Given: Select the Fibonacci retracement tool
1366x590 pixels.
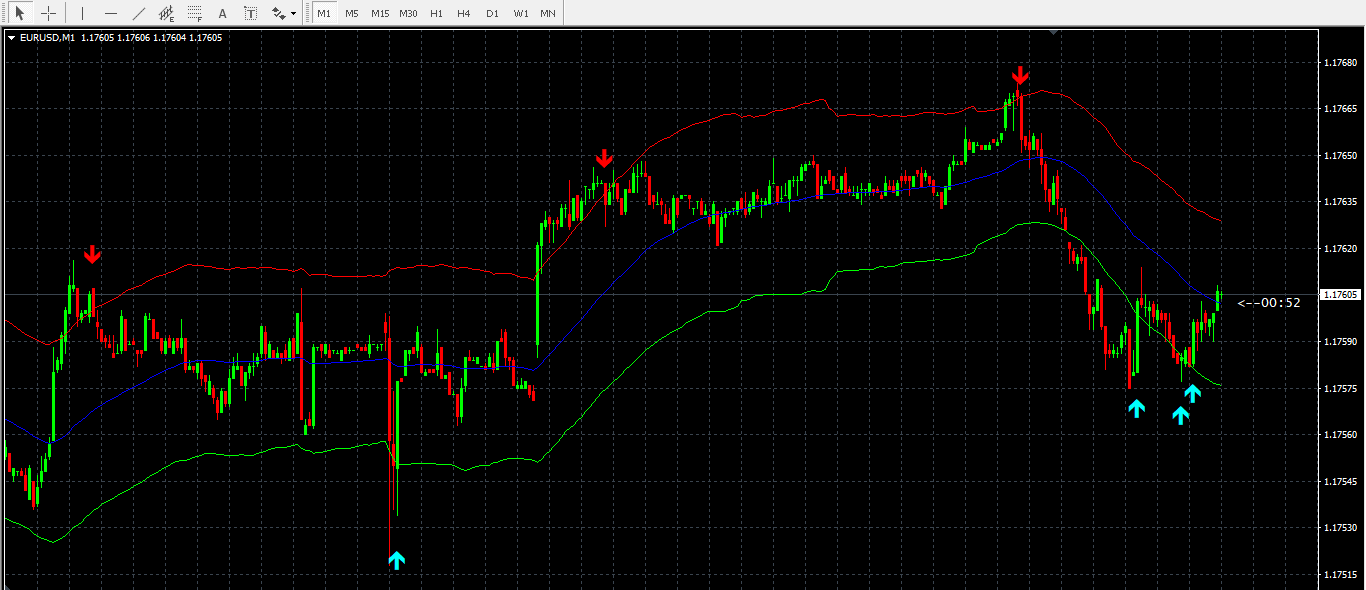Looking at the screenshot, I should point(195,14).
